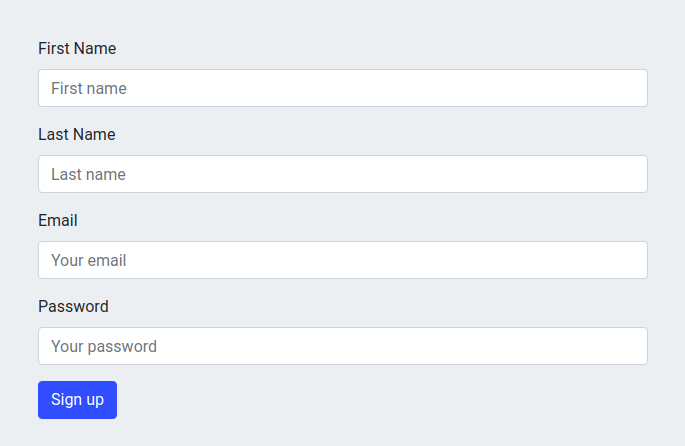Select the Email label above the field
The image size is (685, 446).
click(x=58, y=221)
